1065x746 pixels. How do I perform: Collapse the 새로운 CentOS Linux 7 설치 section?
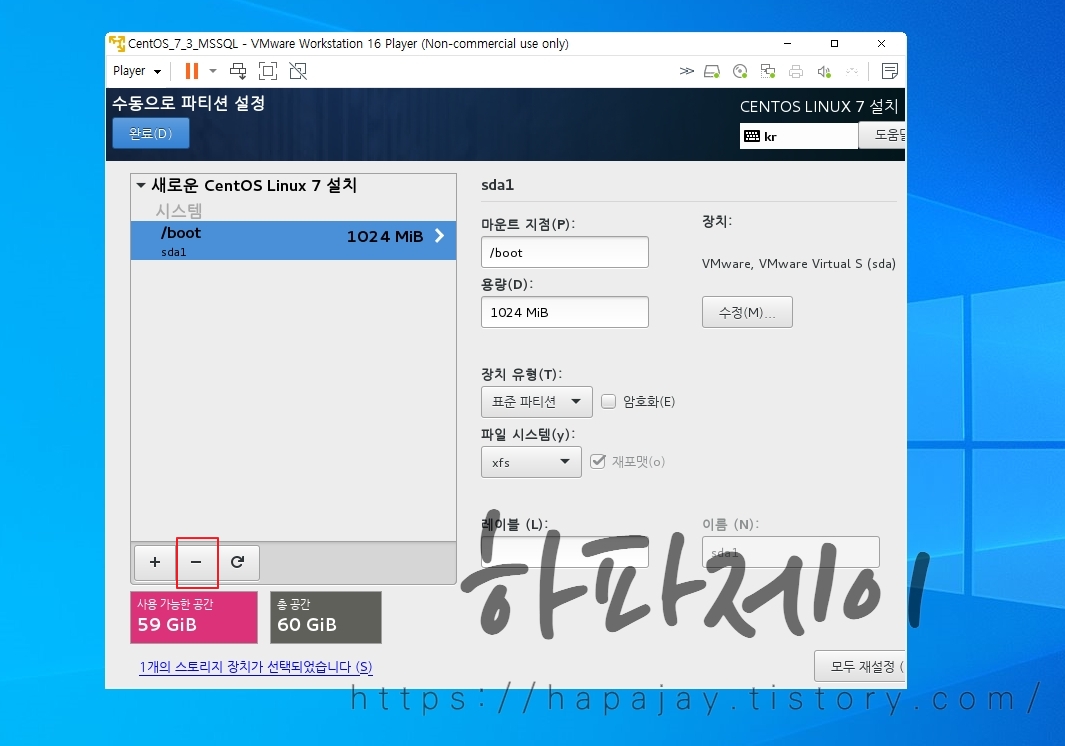[x=141, y=185]
